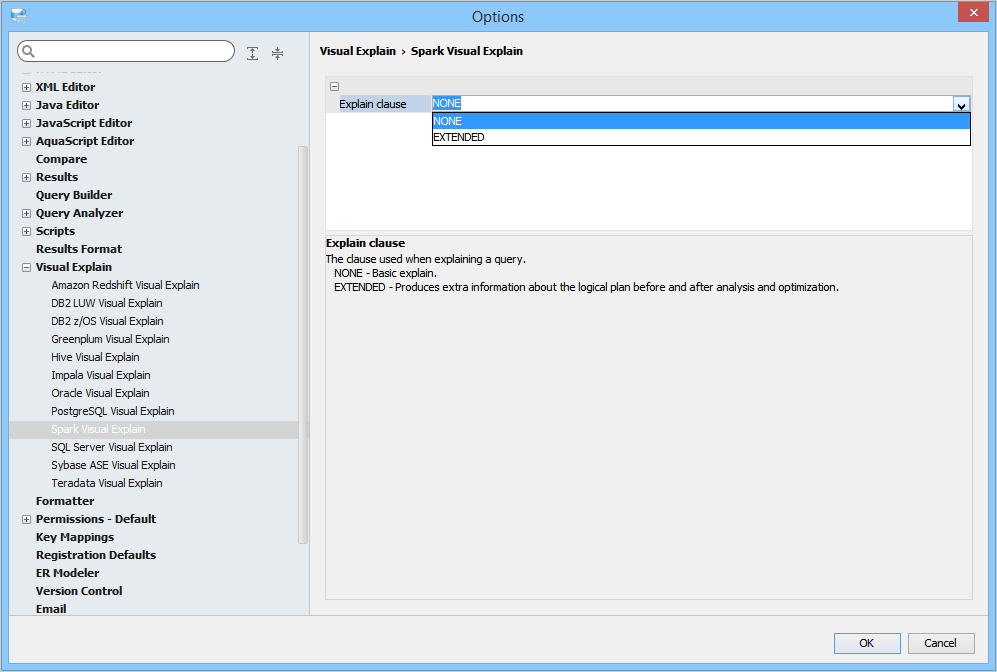Expand the XML Editor node

point(26,87)
